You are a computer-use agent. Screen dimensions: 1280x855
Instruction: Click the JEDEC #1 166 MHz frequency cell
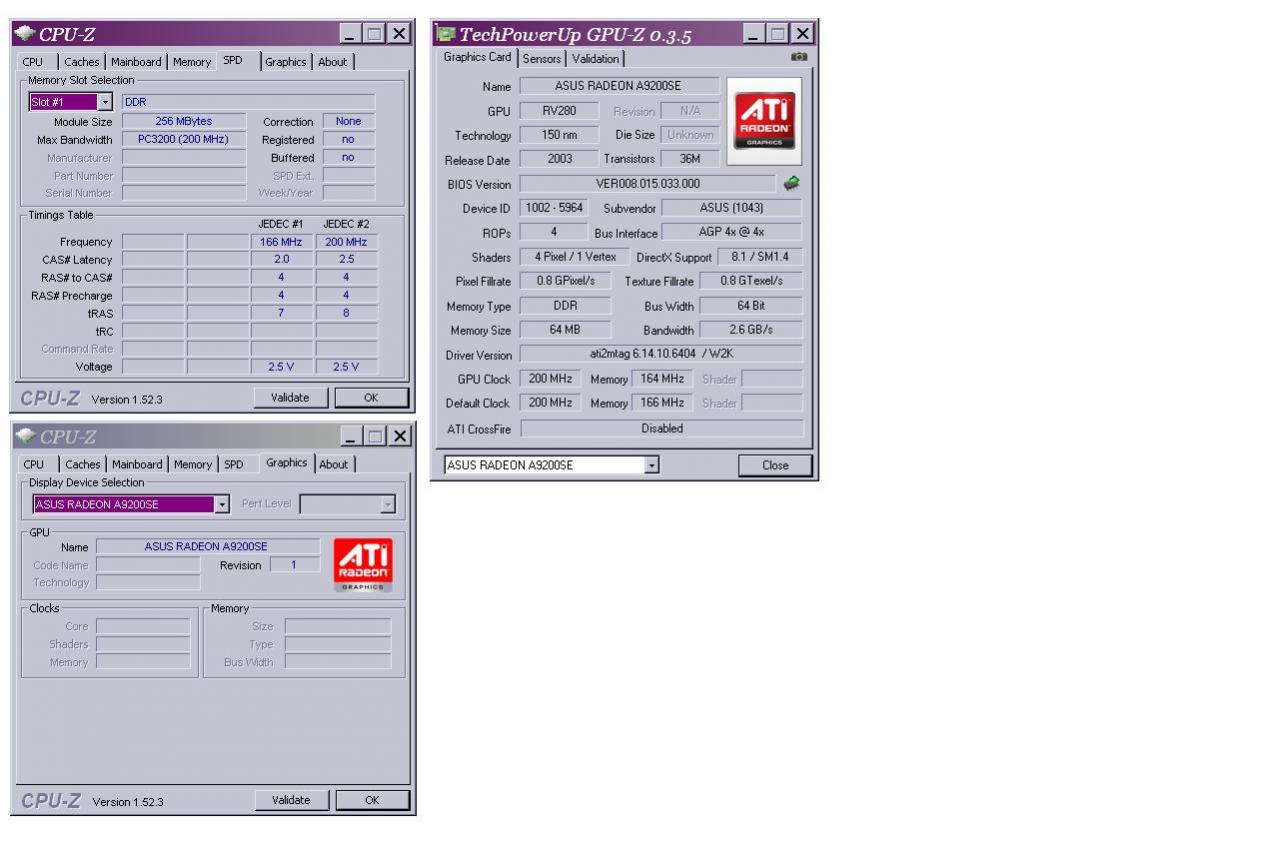pos(281,242)
